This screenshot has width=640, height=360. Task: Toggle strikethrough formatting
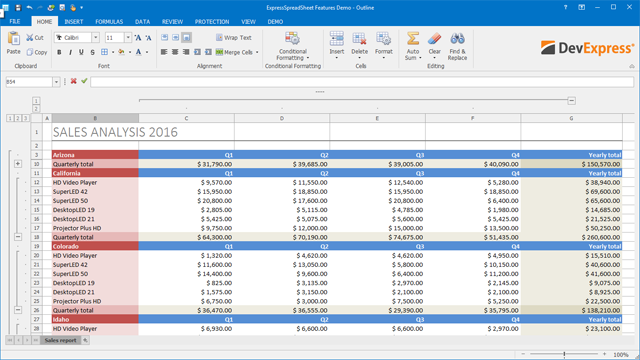pyautogui.click(x=92, y=52)
